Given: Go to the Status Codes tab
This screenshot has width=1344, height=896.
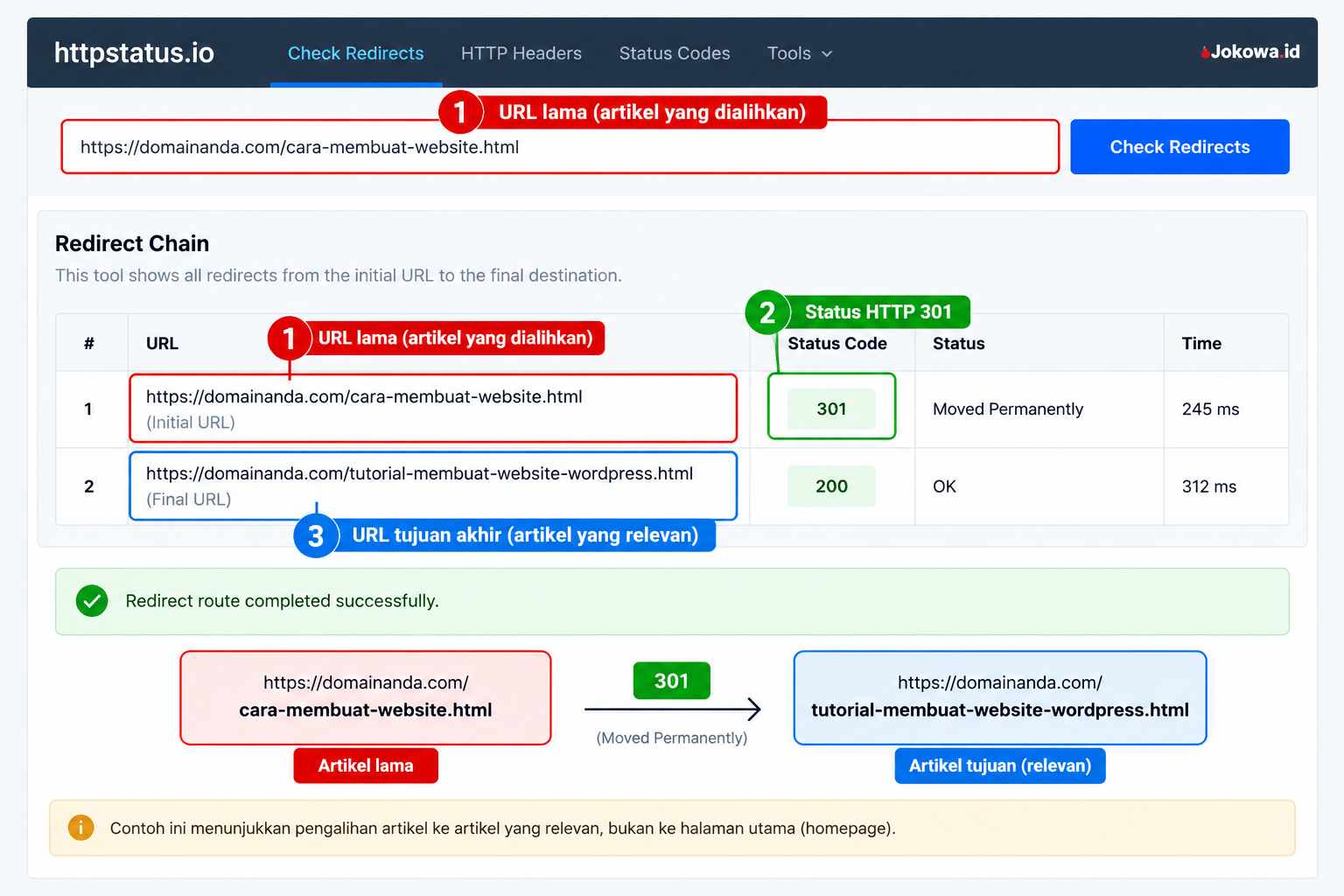Looking at the screenshot, I should pyautogui.click(x=675, y=53).
